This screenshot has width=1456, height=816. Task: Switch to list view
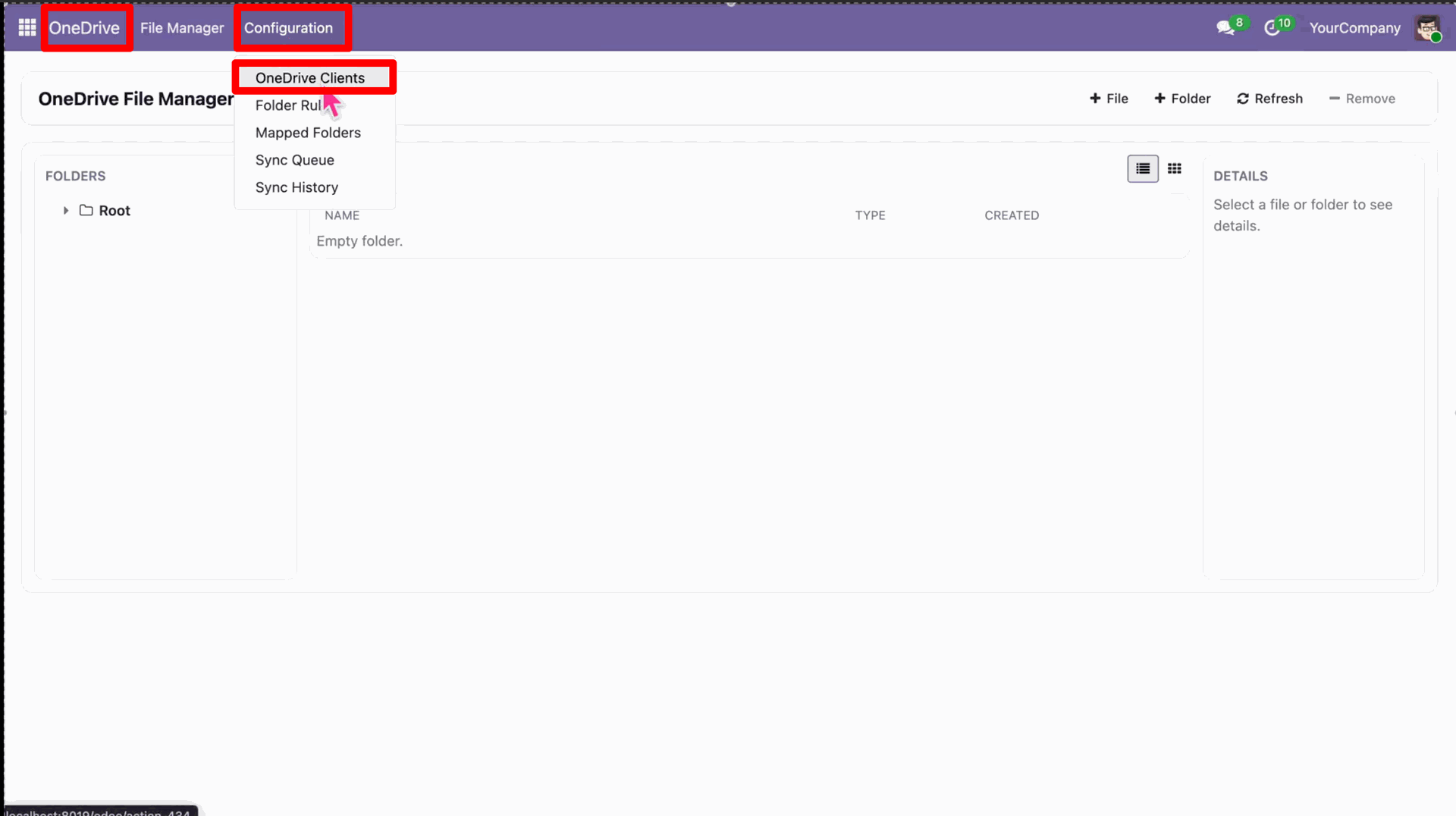(x=1143, y=168)
